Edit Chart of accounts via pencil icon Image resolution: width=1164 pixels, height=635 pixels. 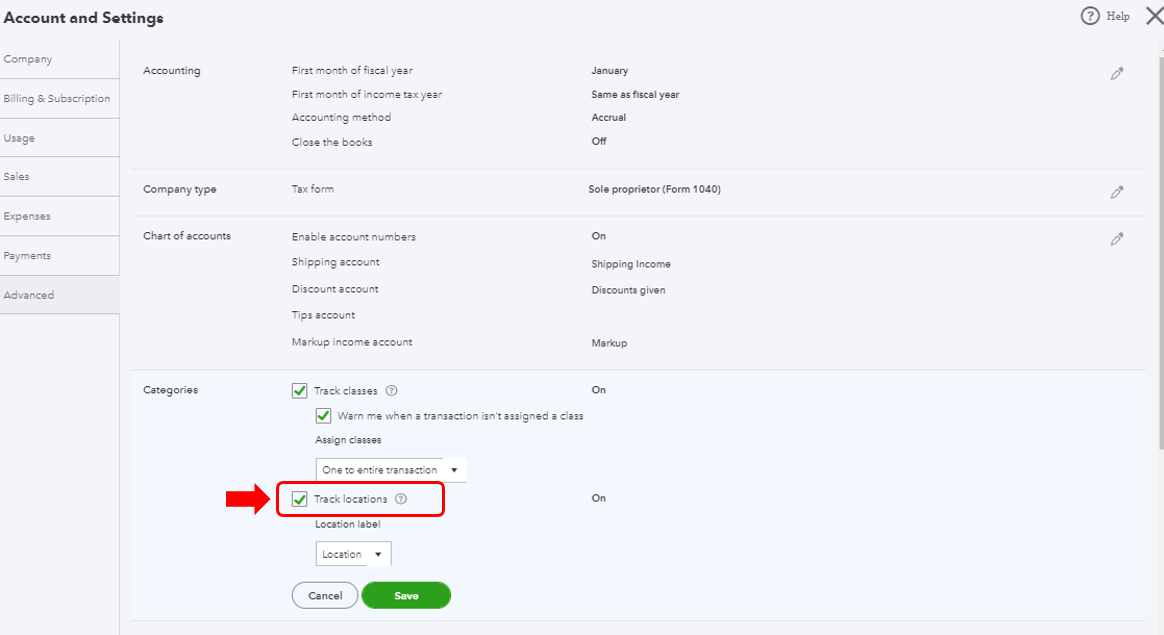(x=1117, y=239)
